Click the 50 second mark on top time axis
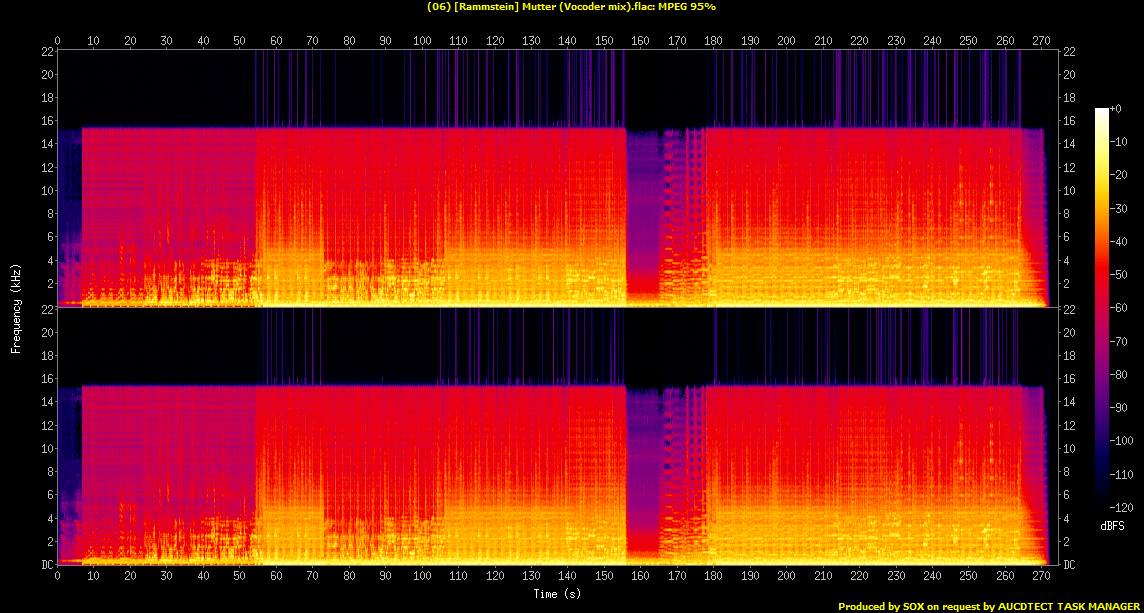Image resolution: width=1144 pixels, height=613 pixels. tap(240, 41)
